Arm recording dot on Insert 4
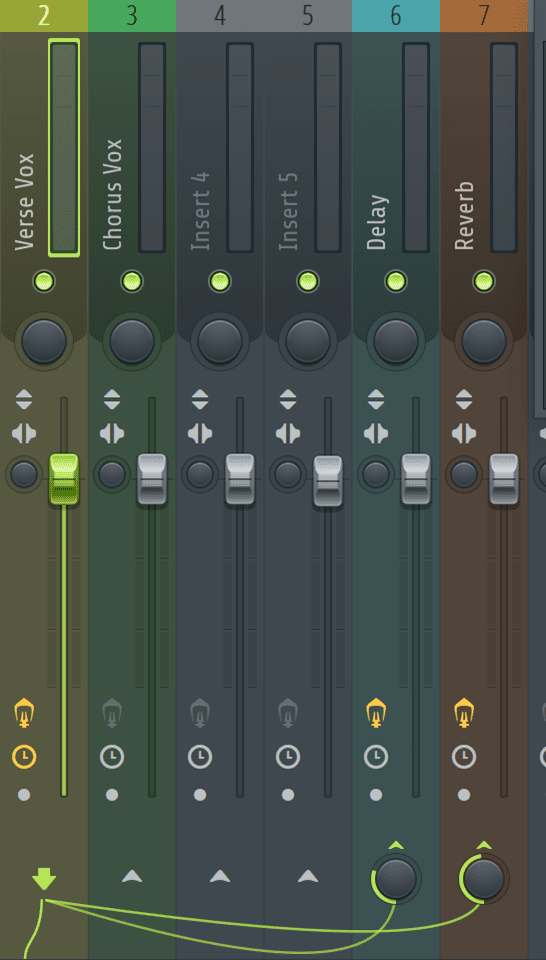The image size is (546, 960). pos(200,795)
